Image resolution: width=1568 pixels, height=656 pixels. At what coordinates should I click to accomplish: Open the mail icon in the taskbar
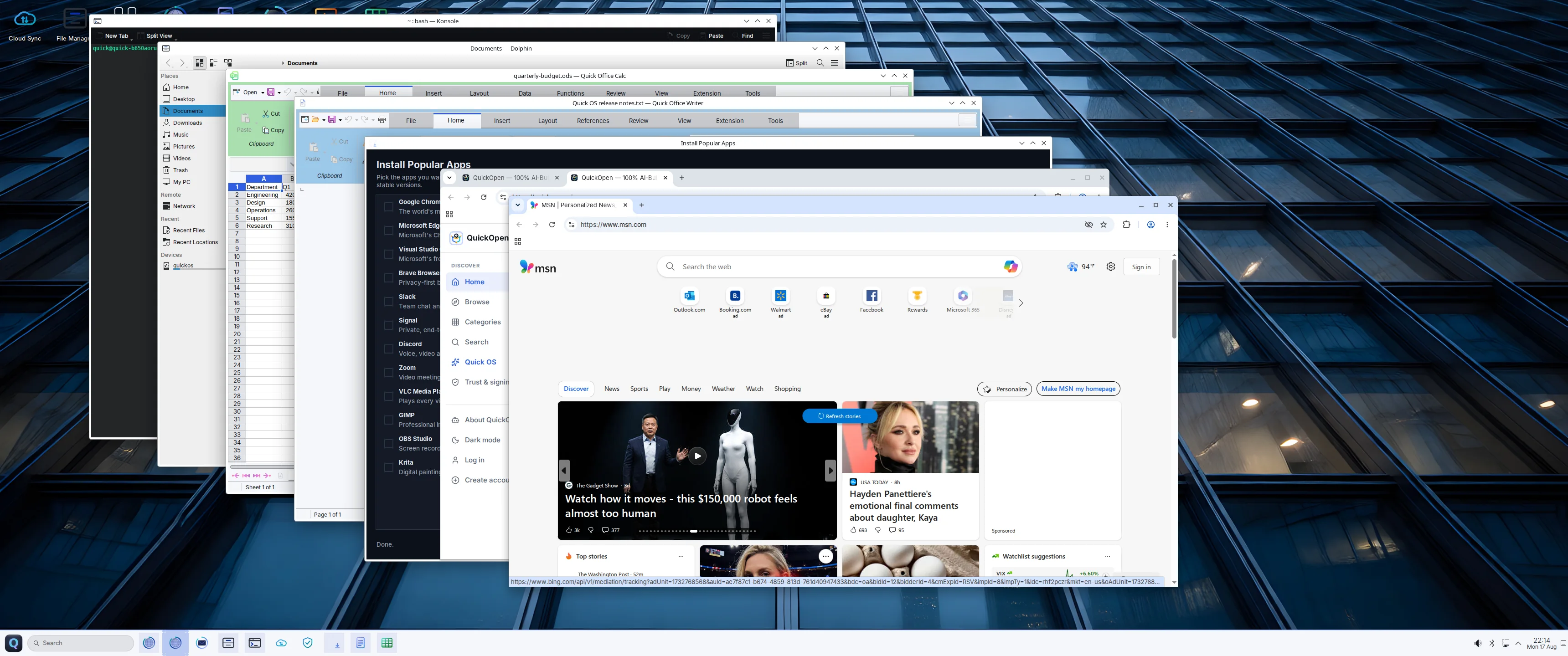click(x=202, y=643)
